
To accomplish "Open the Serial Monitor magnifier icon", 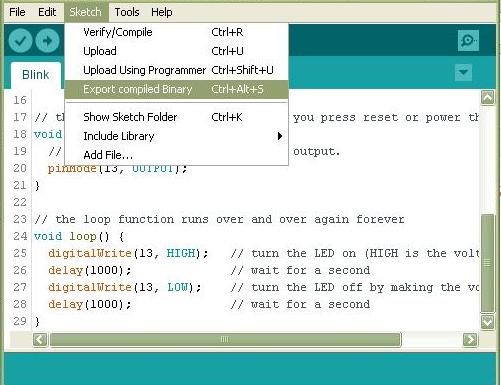I will (x=468, y=41).
